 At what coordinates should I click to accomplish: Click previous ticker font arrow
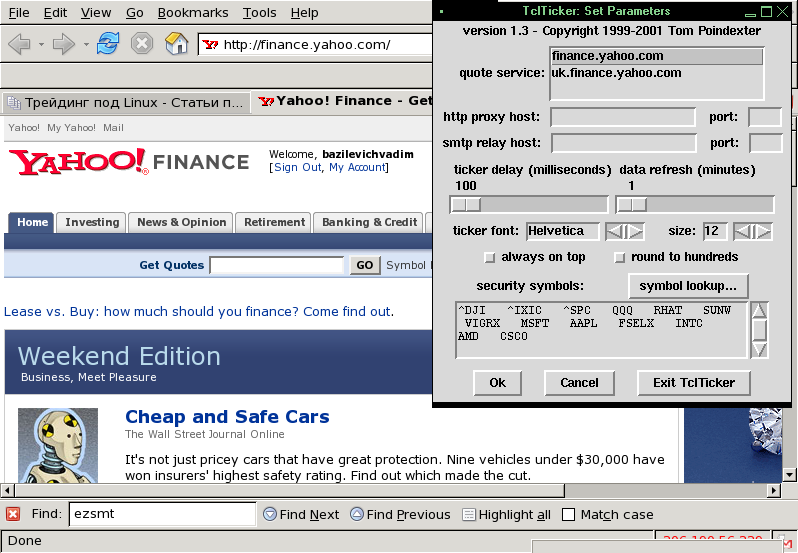(614, 231)
